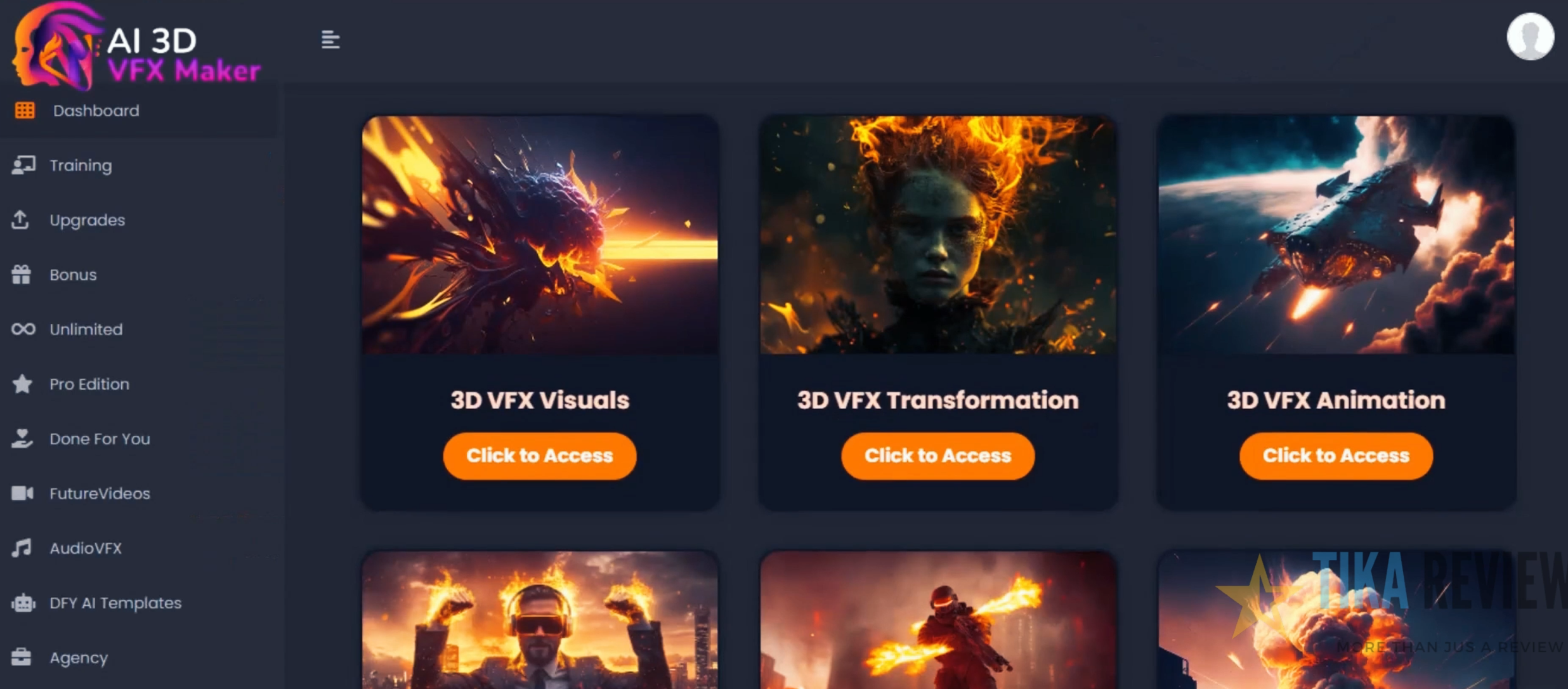Open the Bonus gift icon
Viewport: 1568px width, 689px height.
coord(21,274)
